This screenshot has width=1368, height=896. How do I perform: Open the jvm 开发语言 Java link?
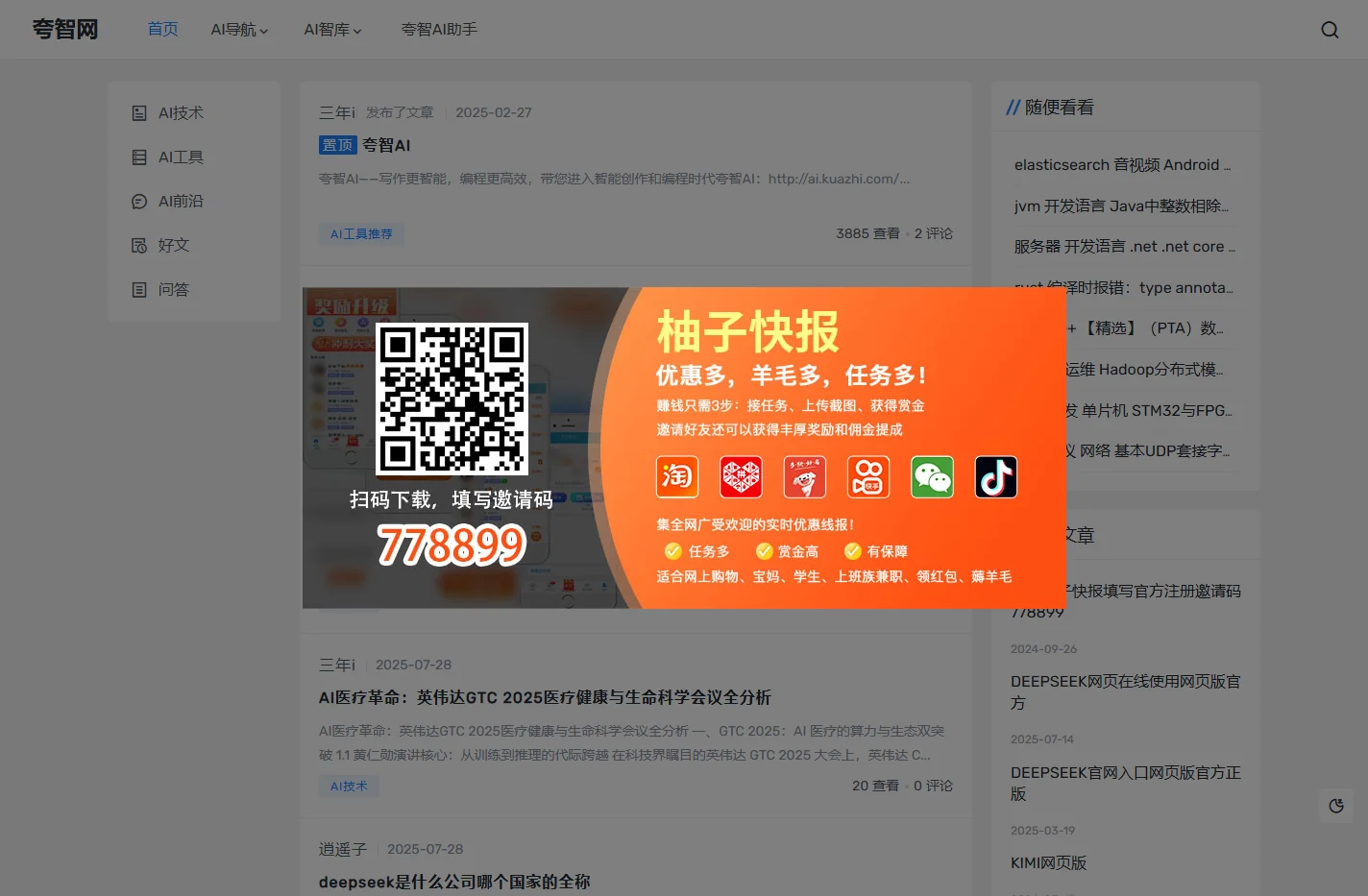pyautogui.click(x=1121, y=206)
